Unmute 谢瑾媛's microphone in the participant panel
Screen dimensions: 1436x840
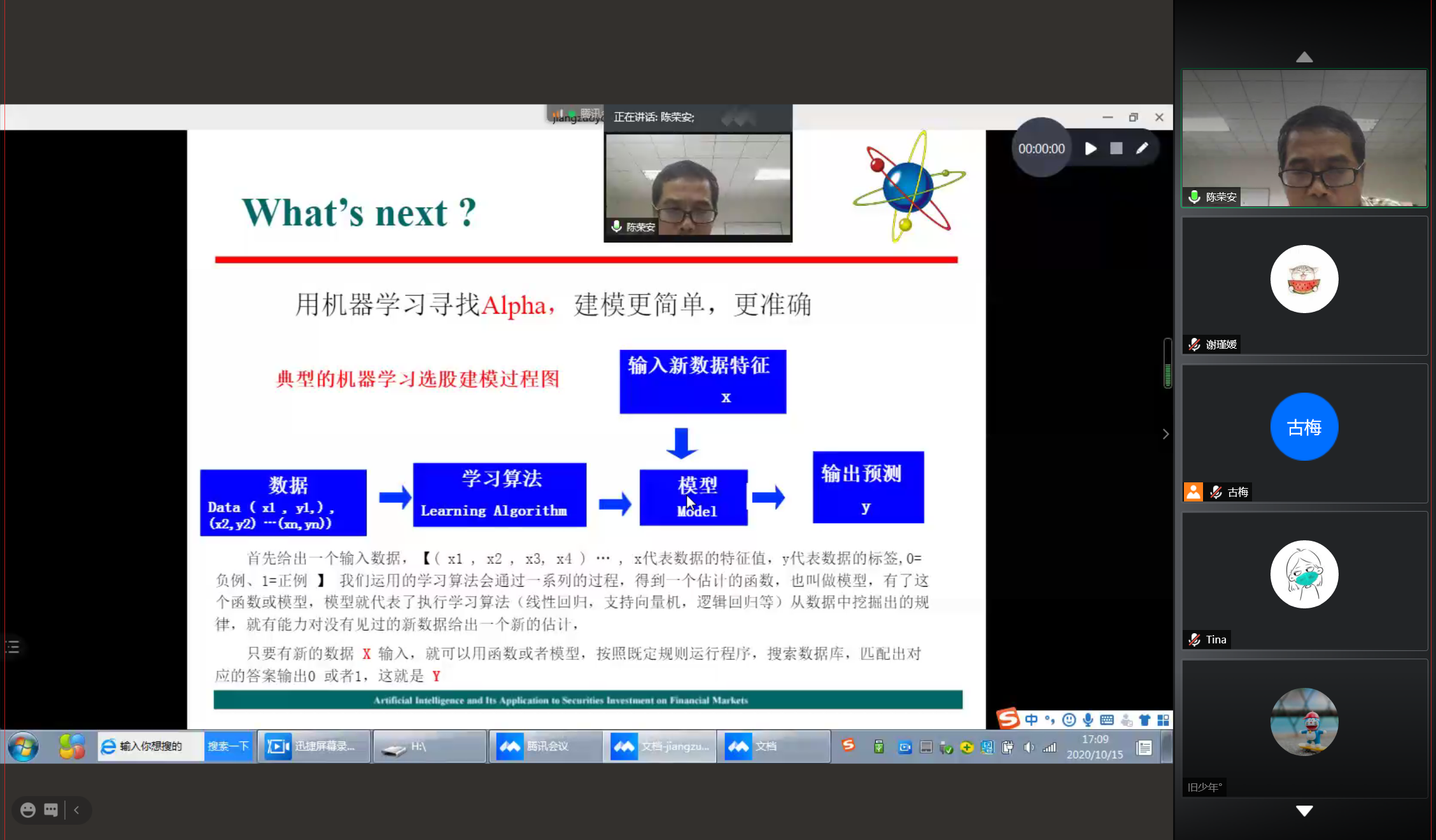(x=1194, y=344)
